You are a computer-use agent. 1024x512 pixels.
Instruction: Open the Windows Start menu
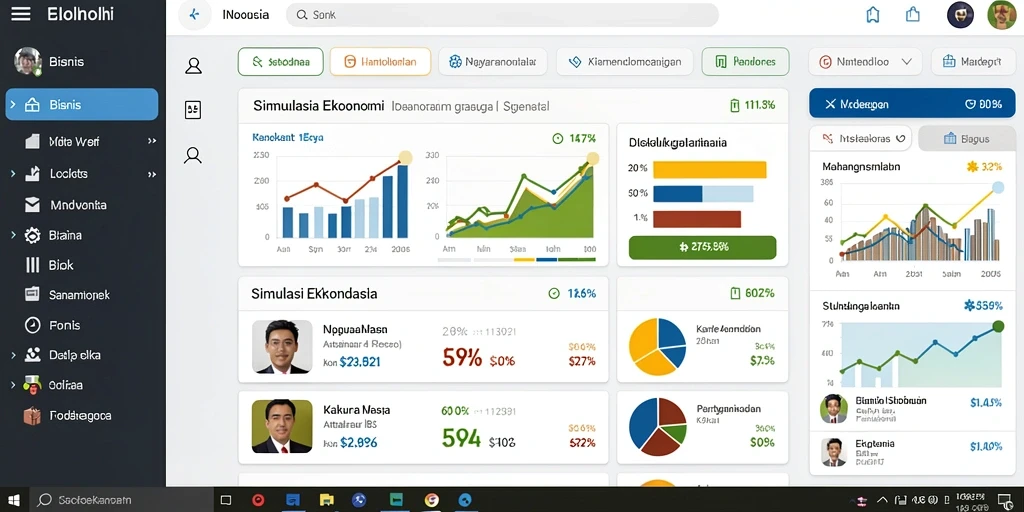tap(14, 500)
